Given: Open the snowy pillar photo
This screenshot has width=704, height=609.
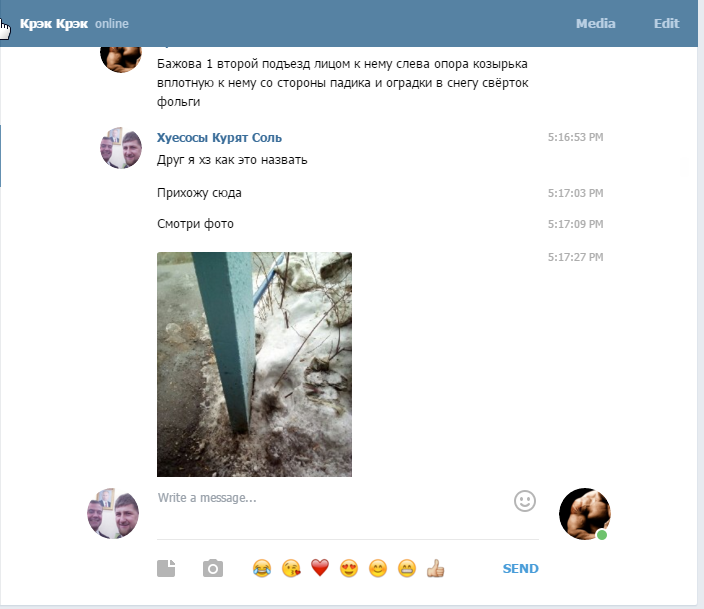Looking at the screenshot, I should [254, 364].
